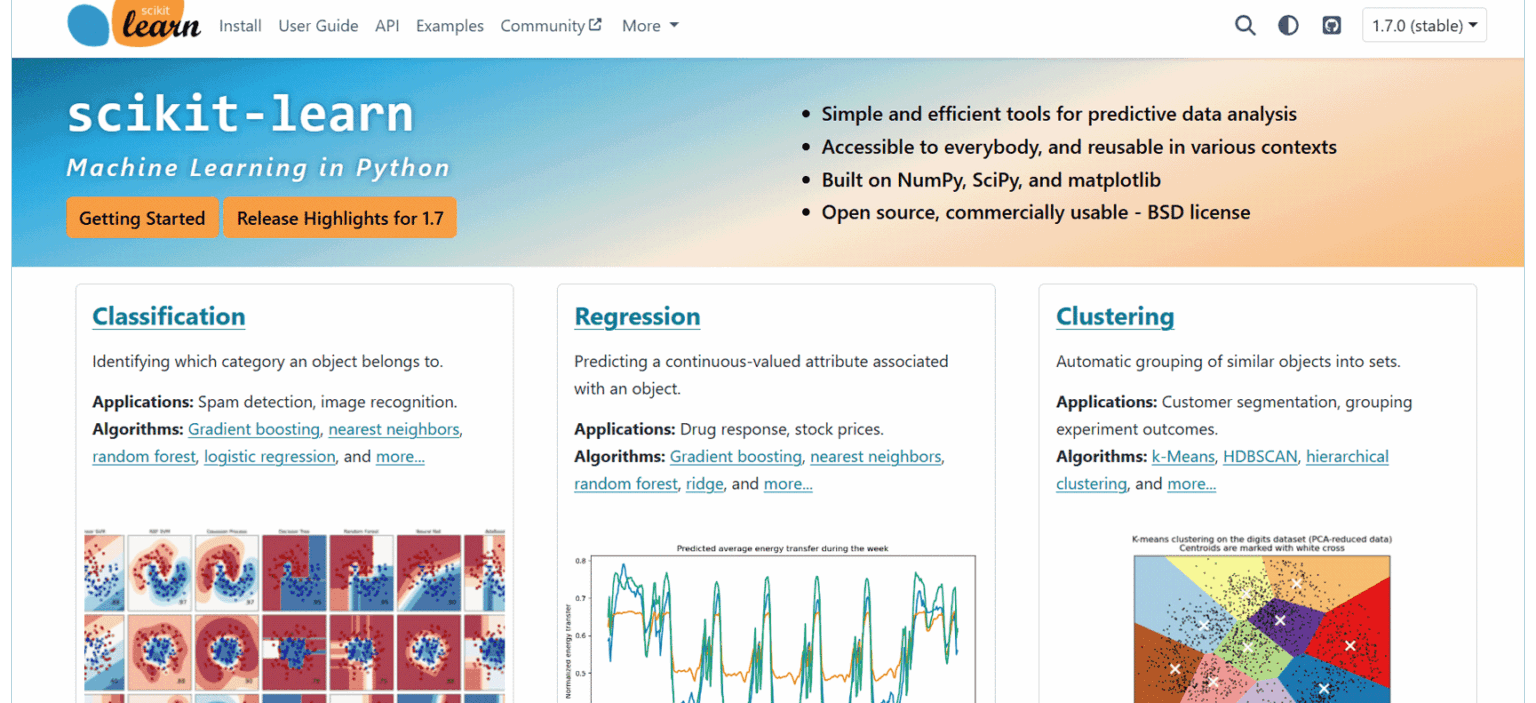
Task: Open the GitHub repository icon
Action: point(1331,26)
